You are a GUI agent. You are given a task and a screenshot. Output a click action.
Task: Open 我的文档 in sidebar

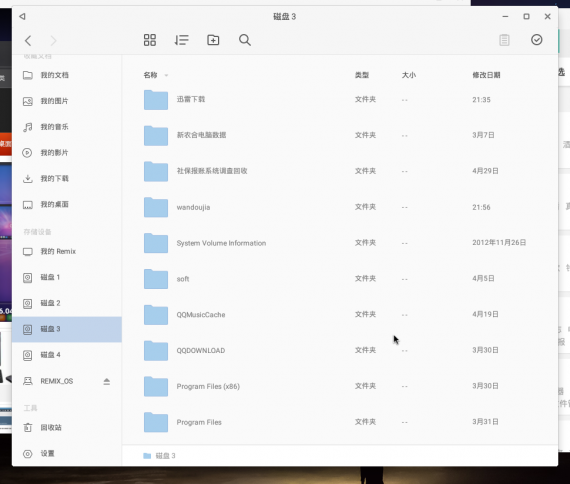tap(67, 75)
